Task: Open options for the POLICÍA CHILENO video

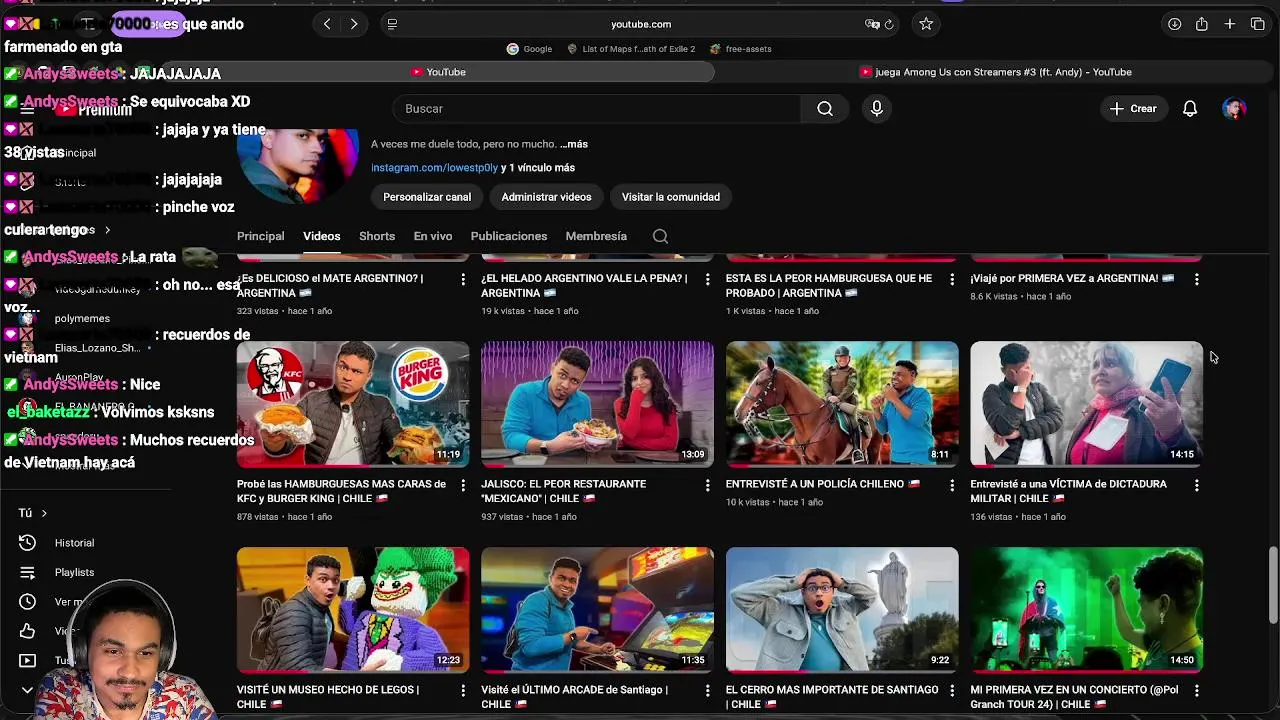Action: pyautogui.click(x=952, y=485)
